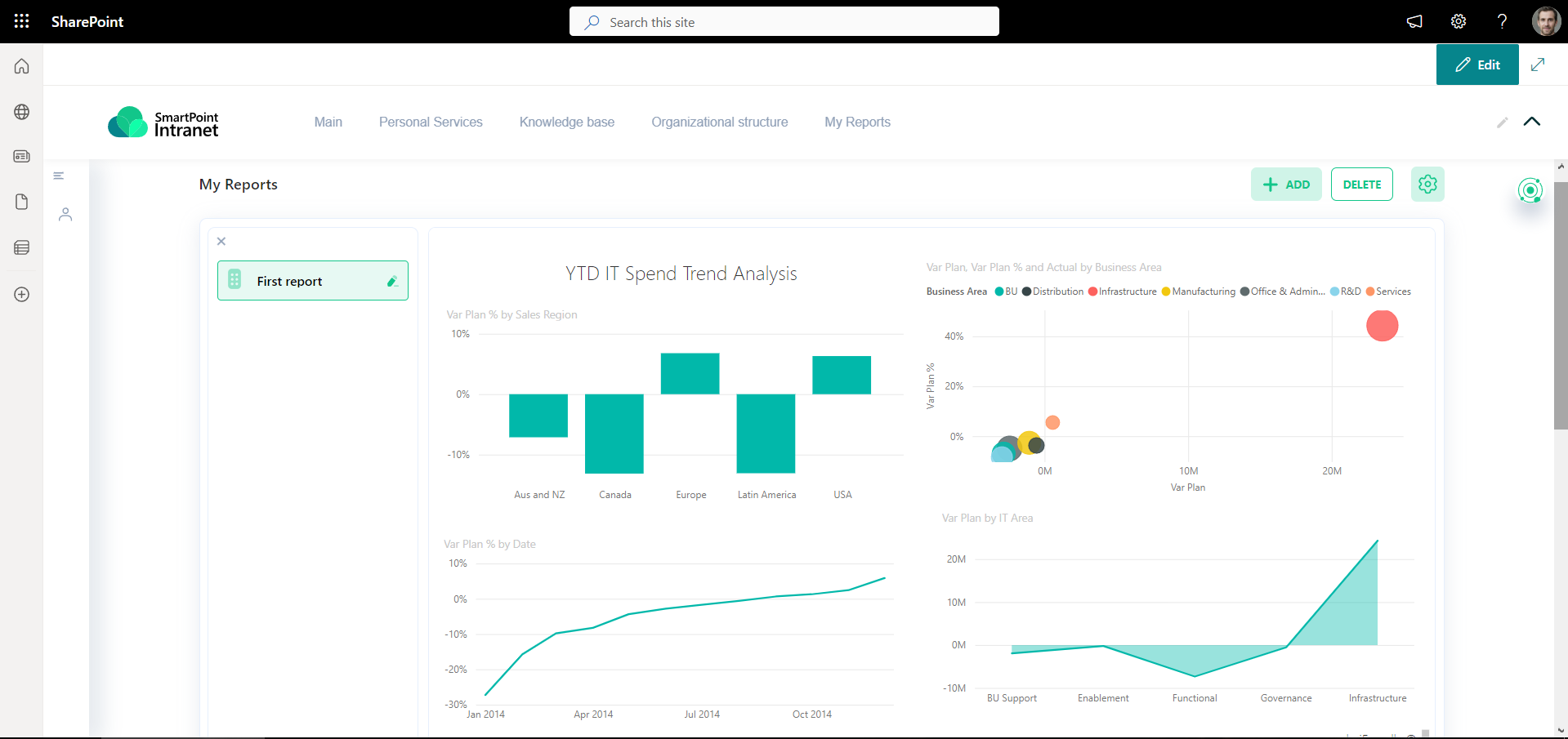The height and width of the screenshot is (739, 1568).
Task: Click the Search this site field
Action: coord(784,22)
